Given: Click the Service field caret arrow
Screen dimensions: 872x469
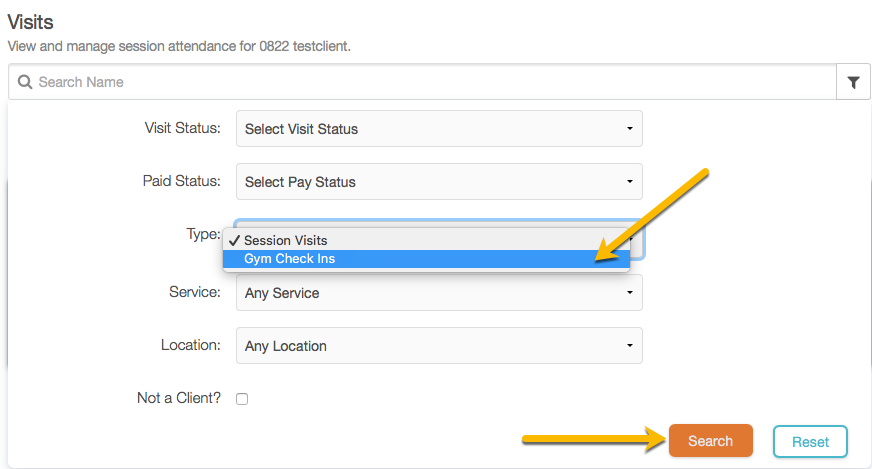Looking at the screenshot, I should click(629, 293).
